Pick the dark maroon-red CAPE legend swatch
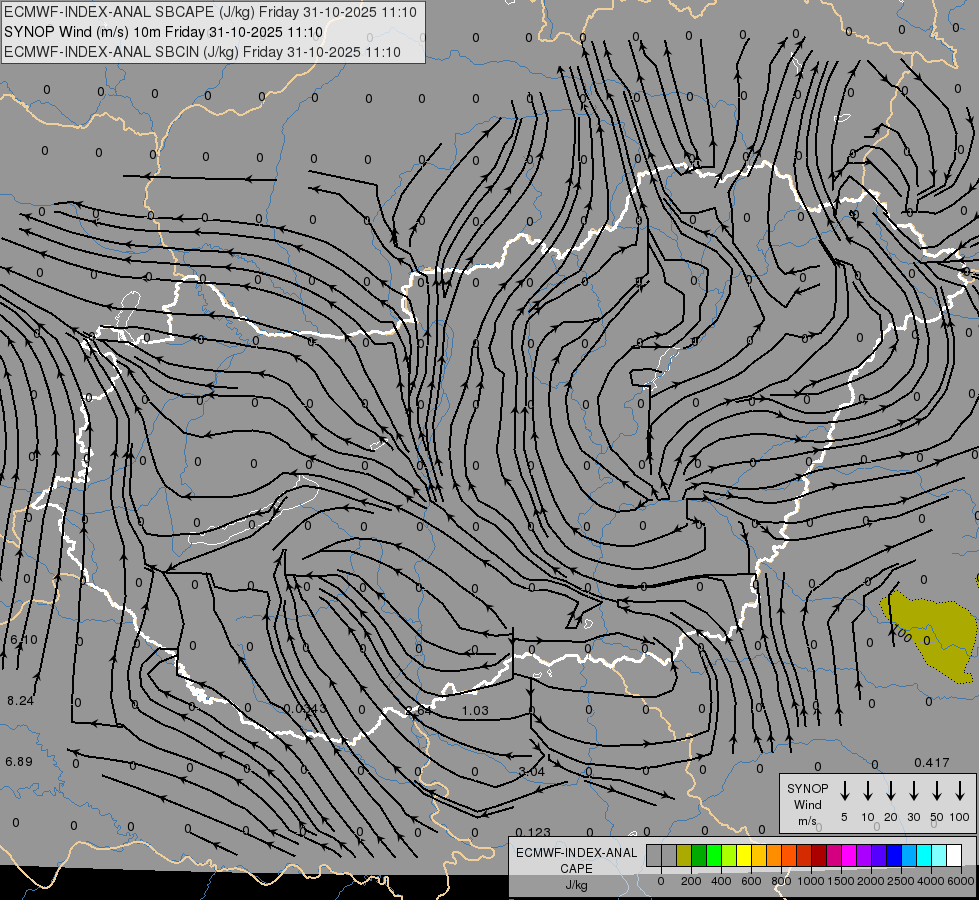The height and width of the screenshot is (900, 979). coord(819,855)
